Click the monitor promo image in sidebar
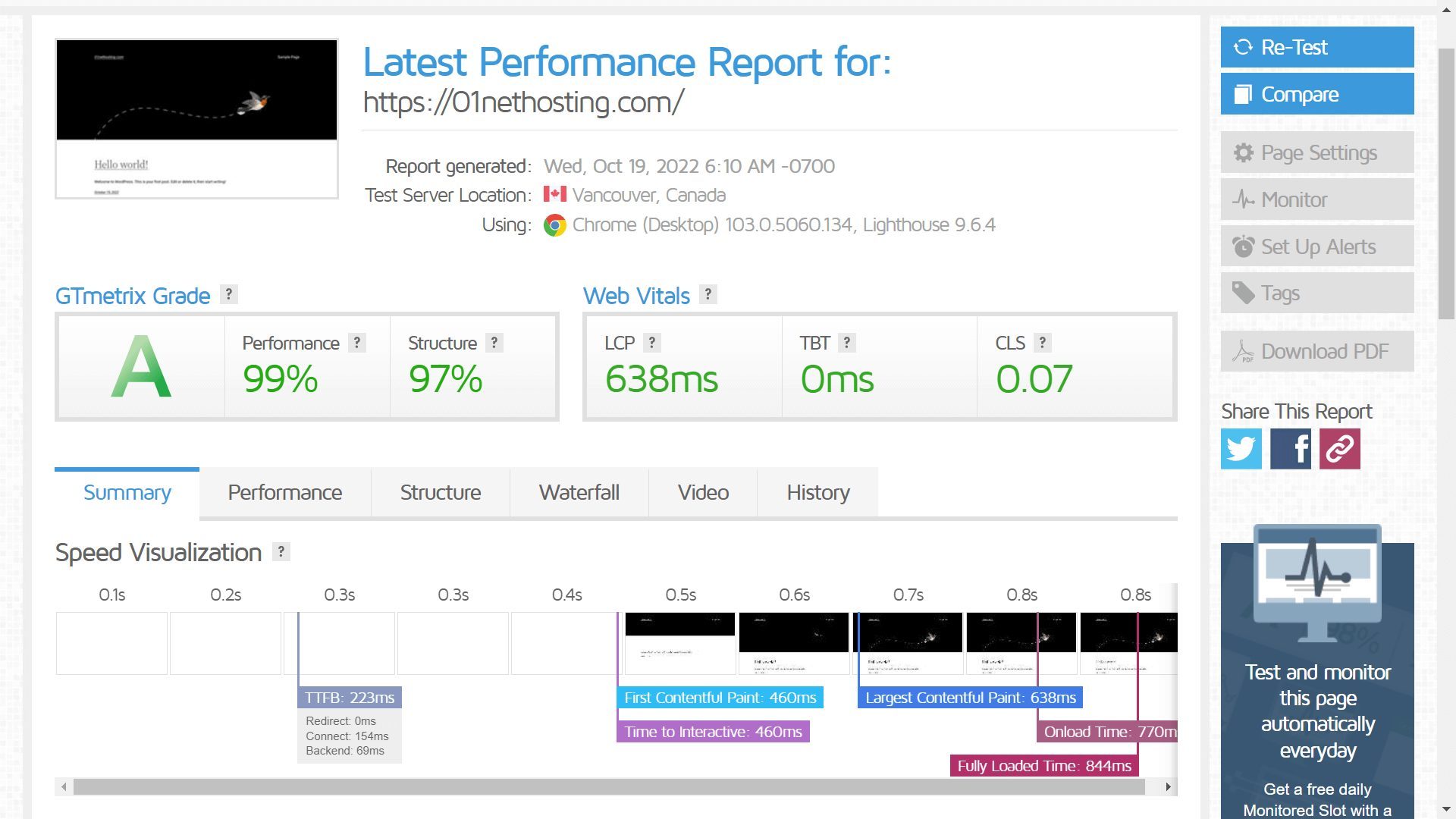Screen dimensions: 1456x819 [1317, 584]
